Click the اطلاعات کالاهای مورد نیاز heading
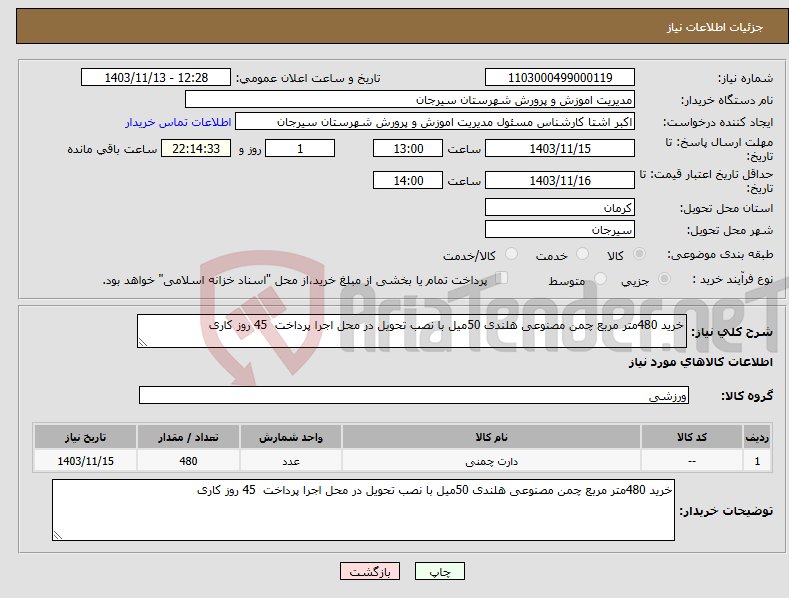This screenshot has height=598, width=789. pyautogui.click(x=700, y=362)
